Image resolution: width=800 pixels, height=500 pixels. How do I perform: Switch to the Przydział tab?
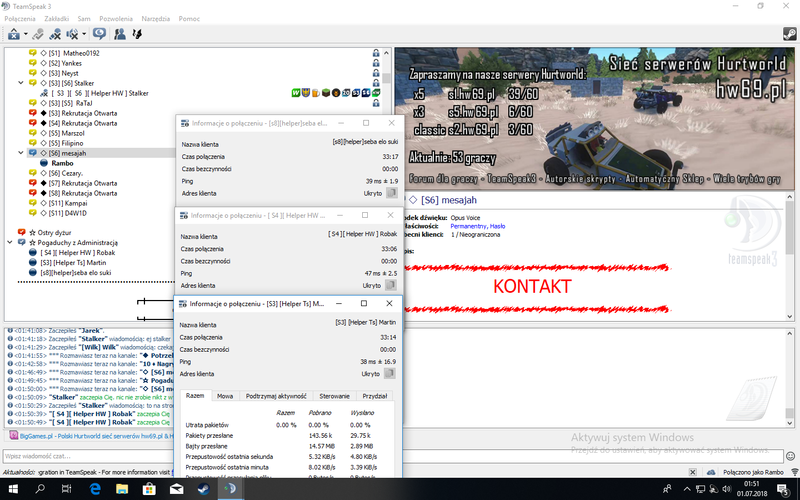(x=375, y=396)
